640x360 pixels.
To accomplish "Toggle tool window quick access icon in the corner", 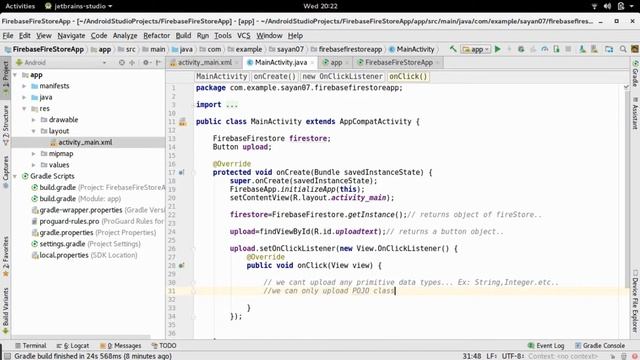I will pyautogui.click(x=7, y=356).
